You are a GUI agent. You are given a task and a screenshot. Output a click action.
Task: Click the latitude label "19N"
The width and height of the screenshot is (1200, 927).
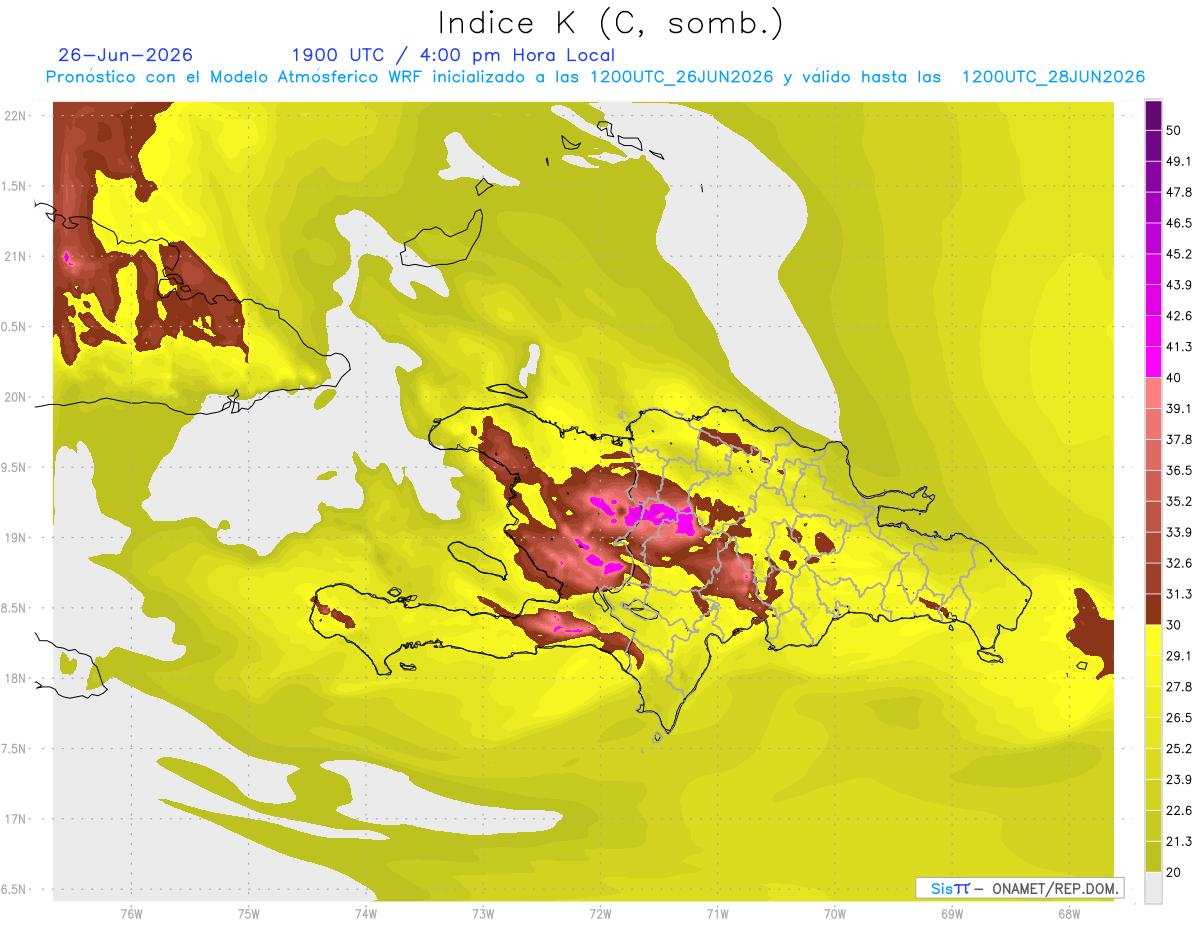17,537
